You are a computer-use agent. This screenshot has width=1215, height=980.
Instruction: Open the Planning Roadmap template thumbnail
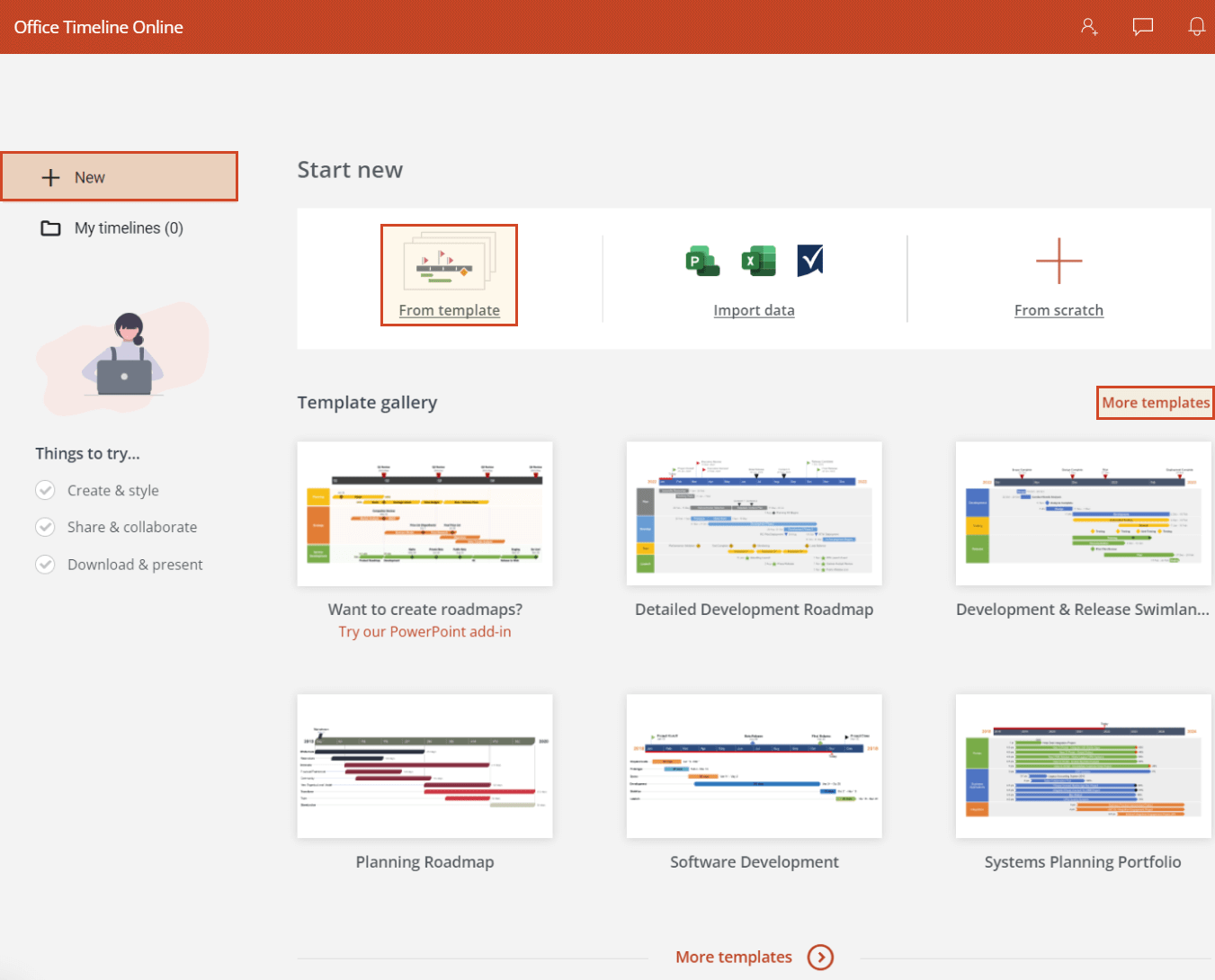point(424,765)
